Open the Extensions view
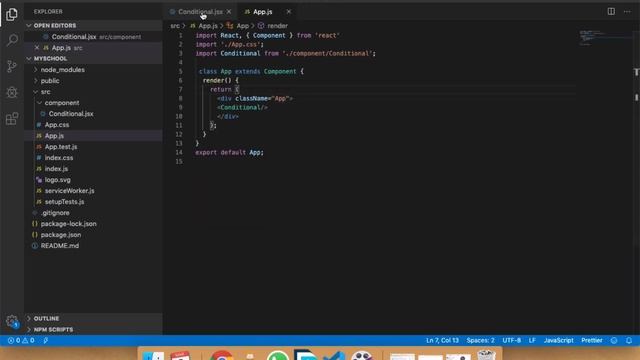 coord(12,118)
